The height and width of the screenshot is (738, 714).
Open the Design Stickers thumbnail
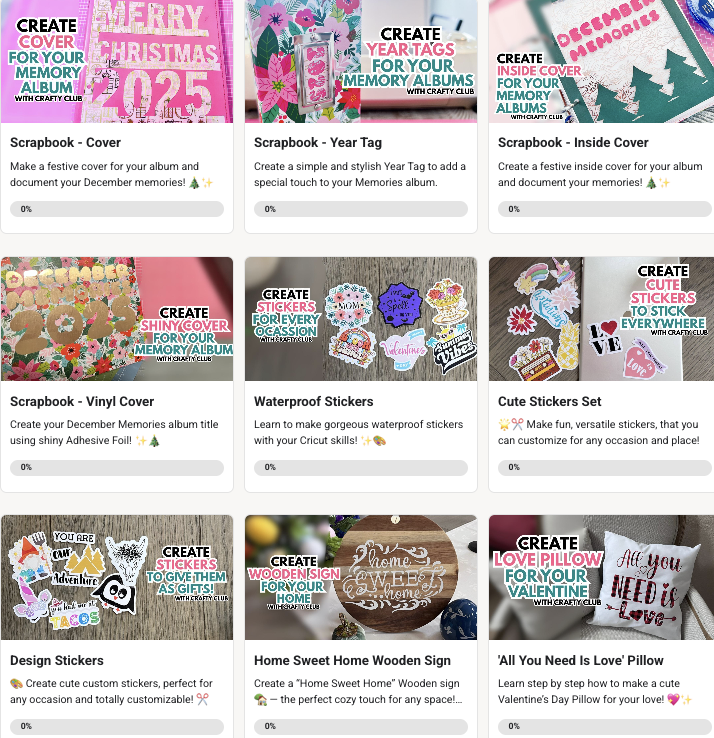pyautogui.click(x=117, y=578)
